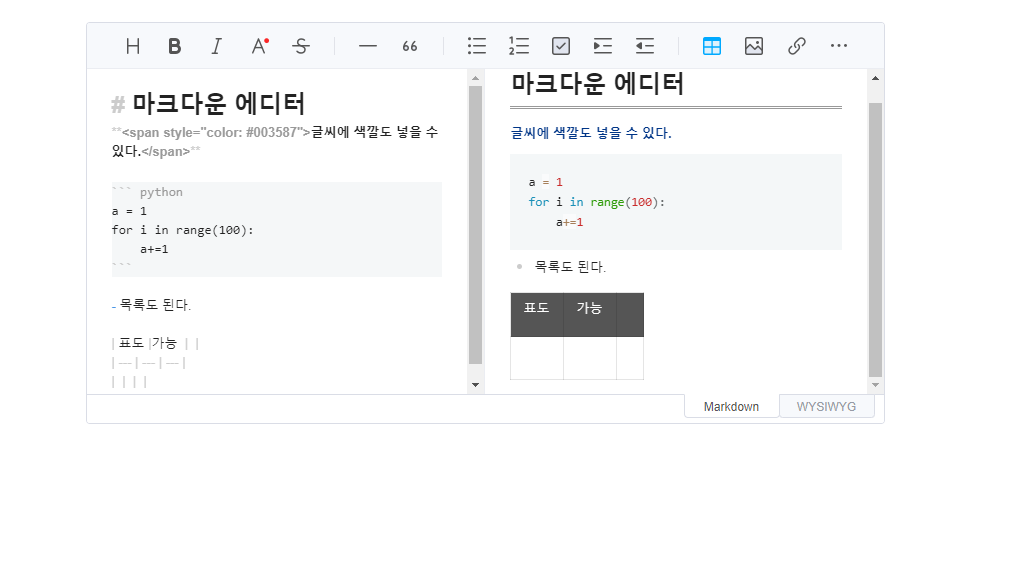Insert a blockquote using the quote icon
Viewport: 1012px width, 587px height.
click(x=409, y=45)
